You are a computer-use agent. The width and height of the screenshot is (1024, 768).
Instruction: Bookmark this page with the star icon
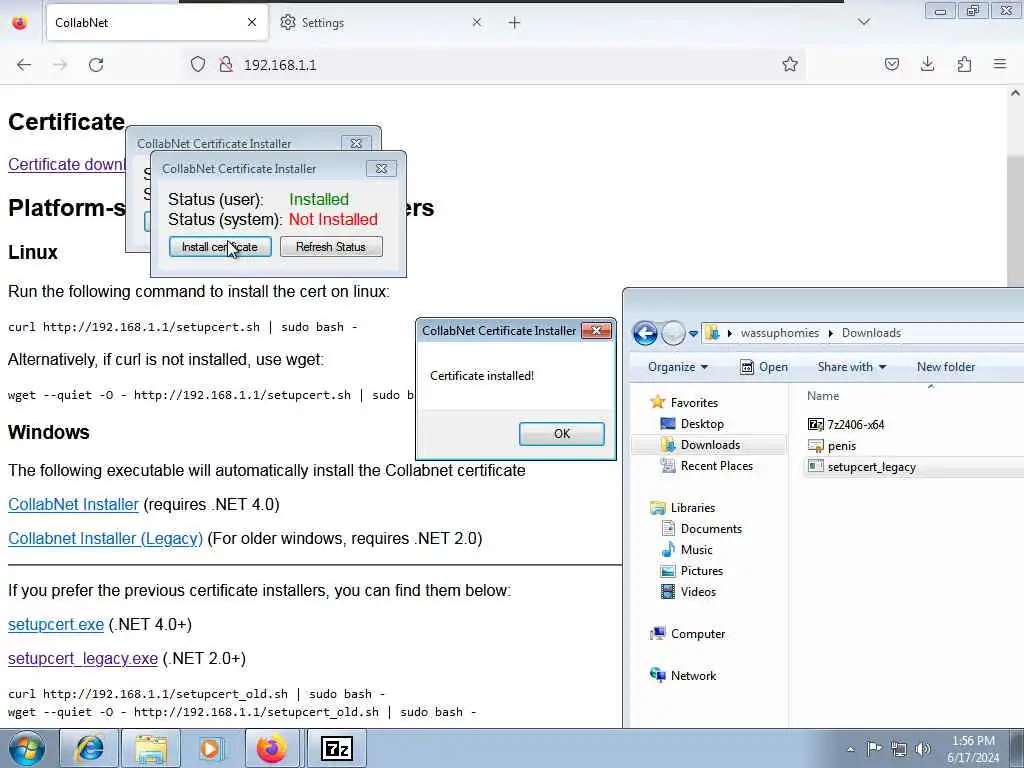tap(790, 64)
